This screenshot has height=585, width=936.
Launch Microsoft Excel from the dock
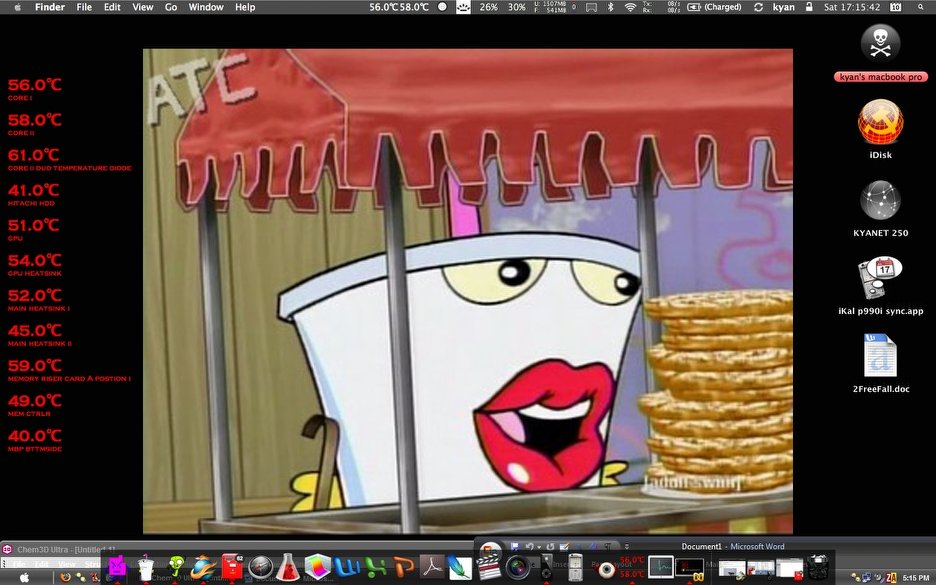[375, 567]
